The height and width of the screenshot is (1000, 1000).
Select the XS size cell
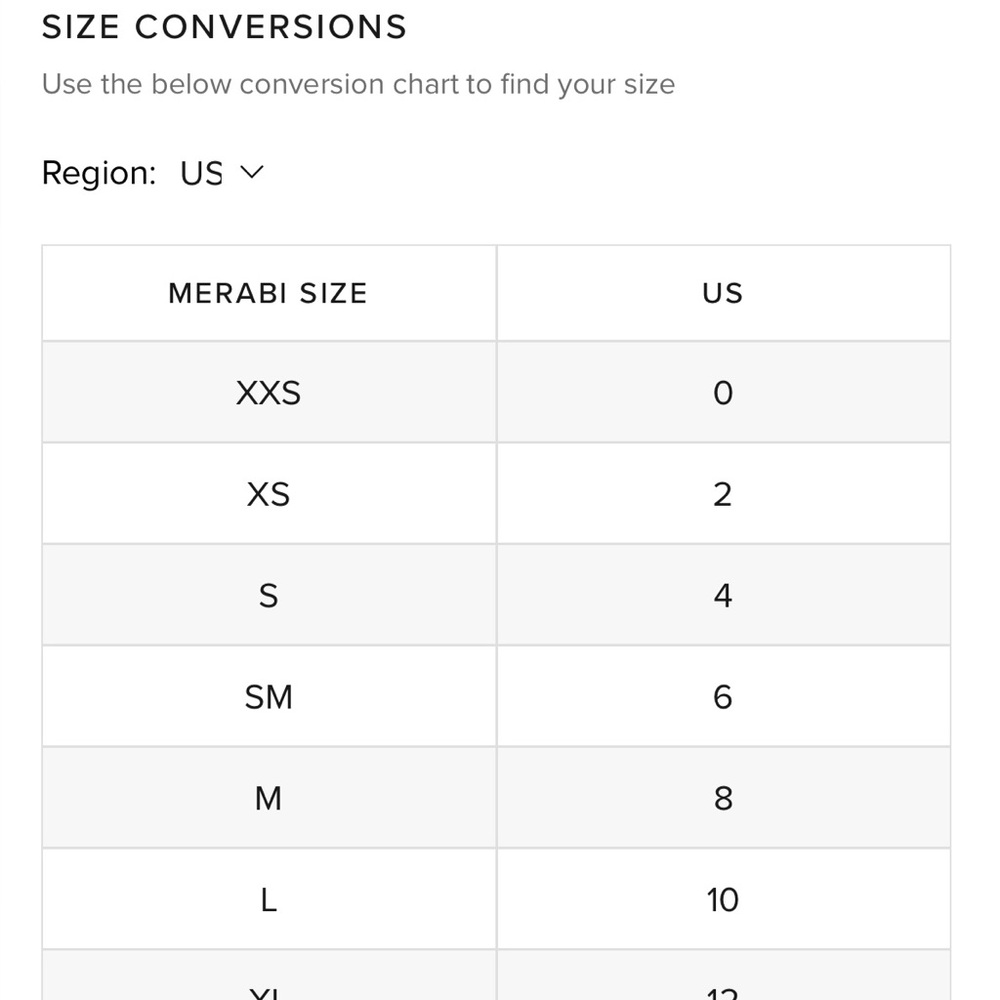pyautogui.click(x=268, y=494)
